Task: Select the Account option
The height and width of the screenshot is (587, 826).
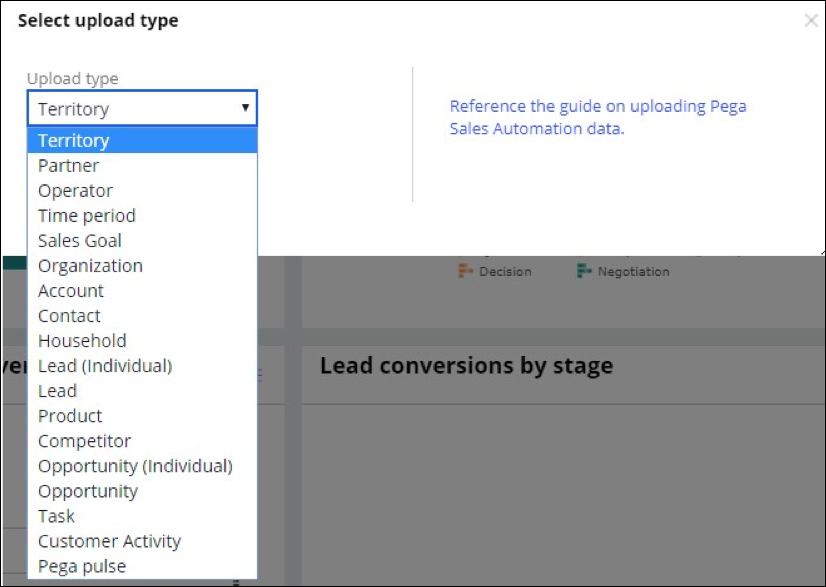Action: (71, 291)
